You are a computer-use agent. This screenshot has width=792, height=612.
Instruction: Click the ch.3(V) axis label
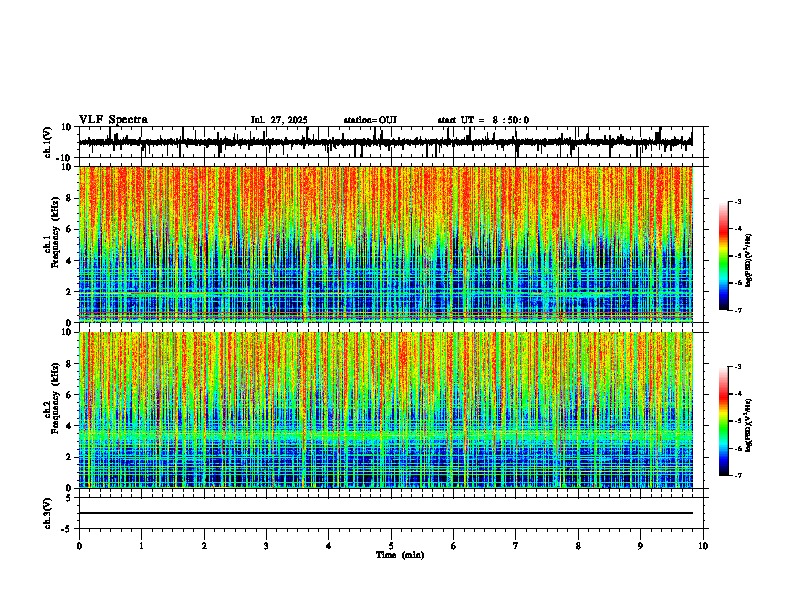pos(48,513)
